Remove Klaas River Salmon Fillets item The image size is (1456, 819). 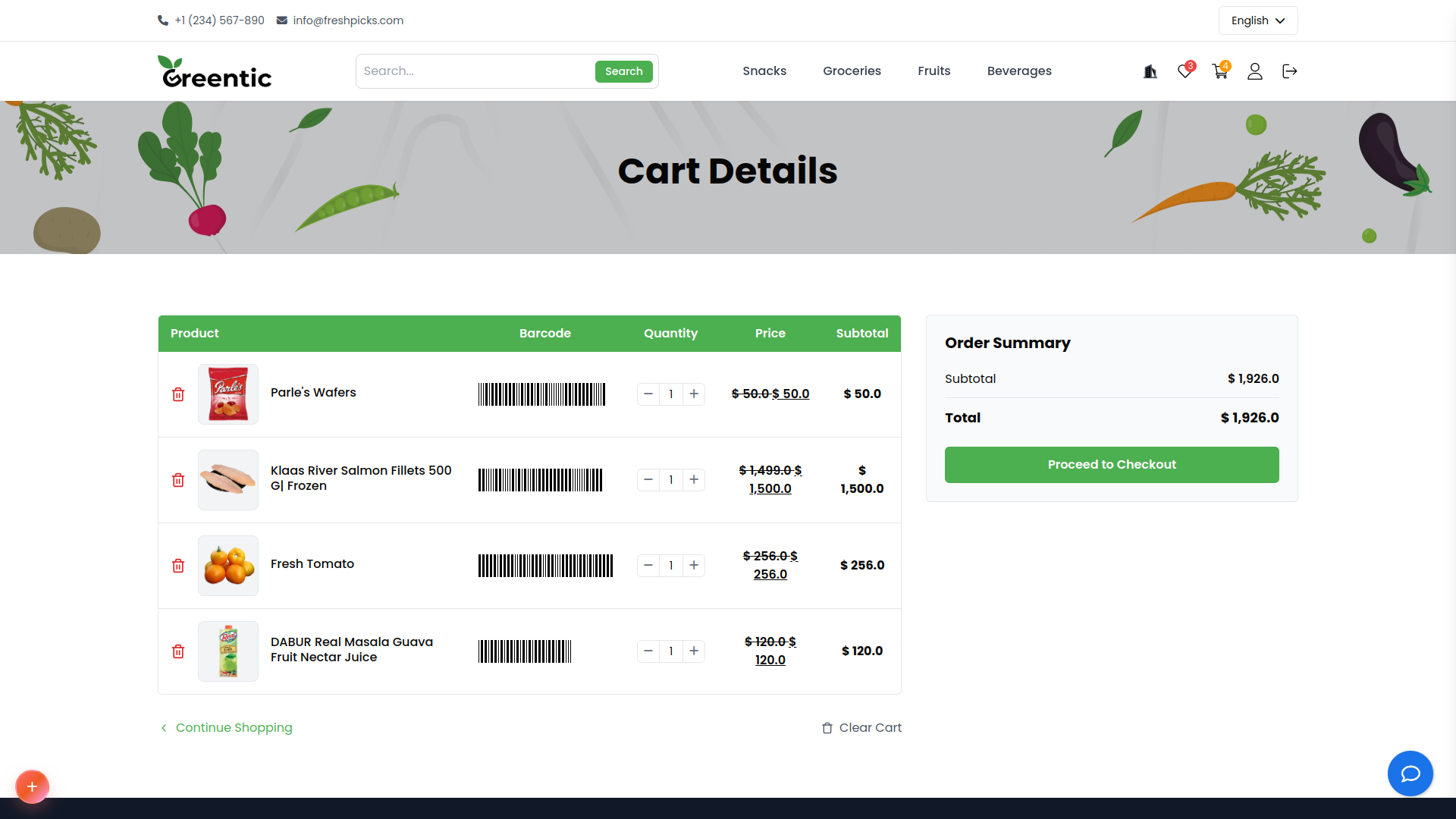tap(178, 480)
